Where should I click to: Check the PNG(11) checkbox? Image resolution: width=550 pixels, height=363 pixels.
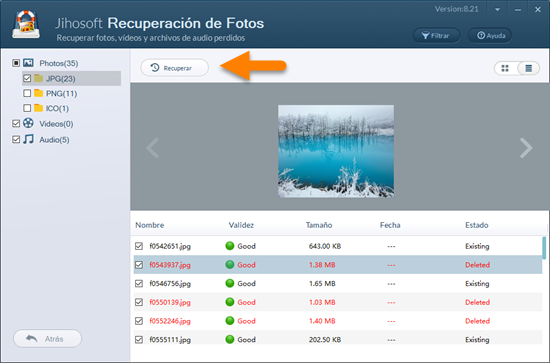pos(27,93)
